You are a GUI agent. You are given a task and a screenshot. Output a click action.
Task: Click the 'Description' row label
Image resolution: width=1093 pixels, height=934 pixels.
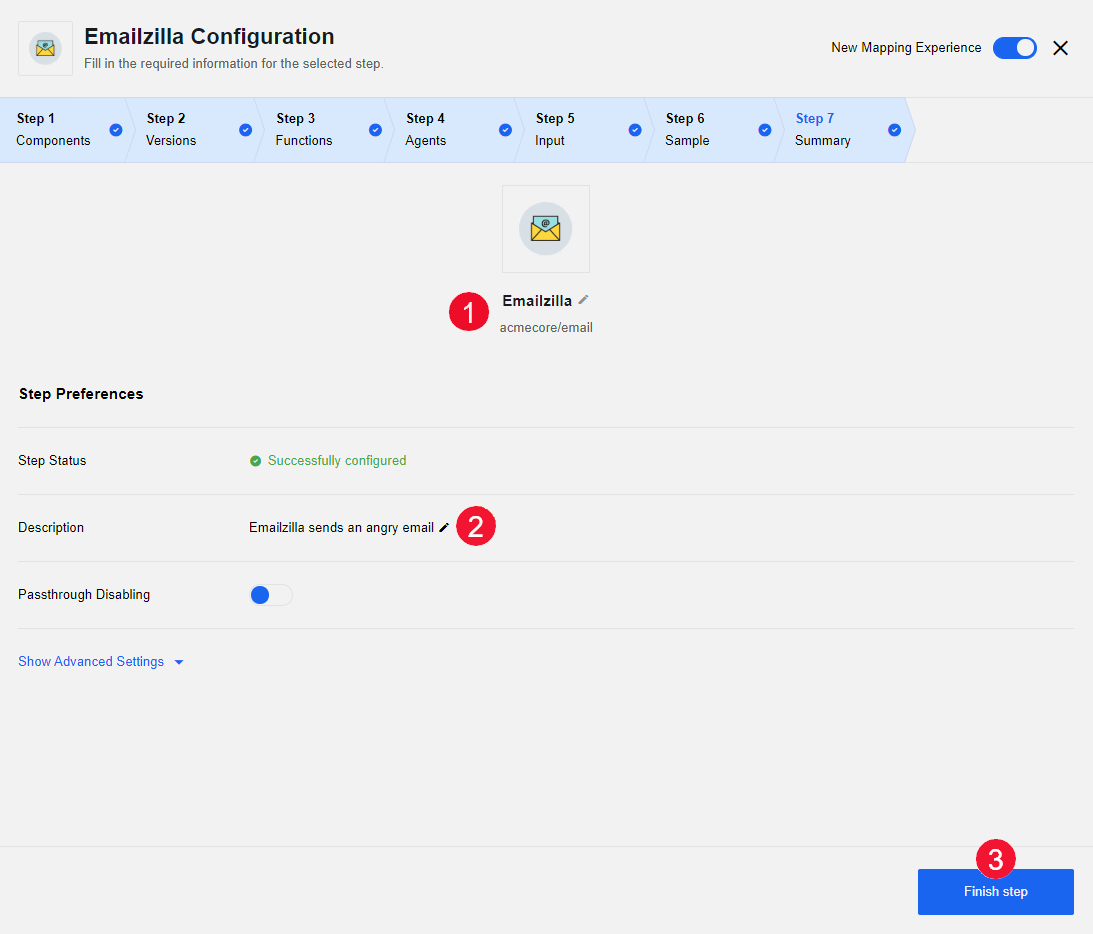[51, 528]
